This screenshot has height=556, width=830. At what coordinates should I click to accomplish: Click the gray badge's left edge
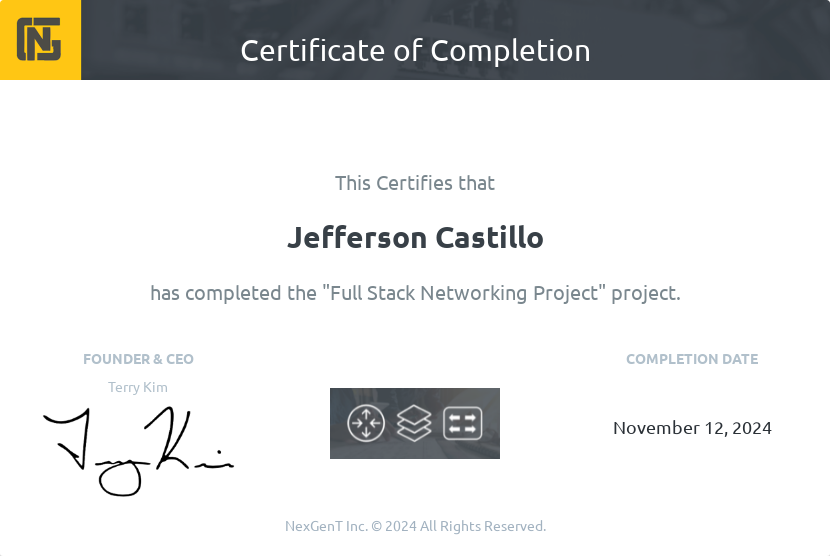tap(335, 423)
